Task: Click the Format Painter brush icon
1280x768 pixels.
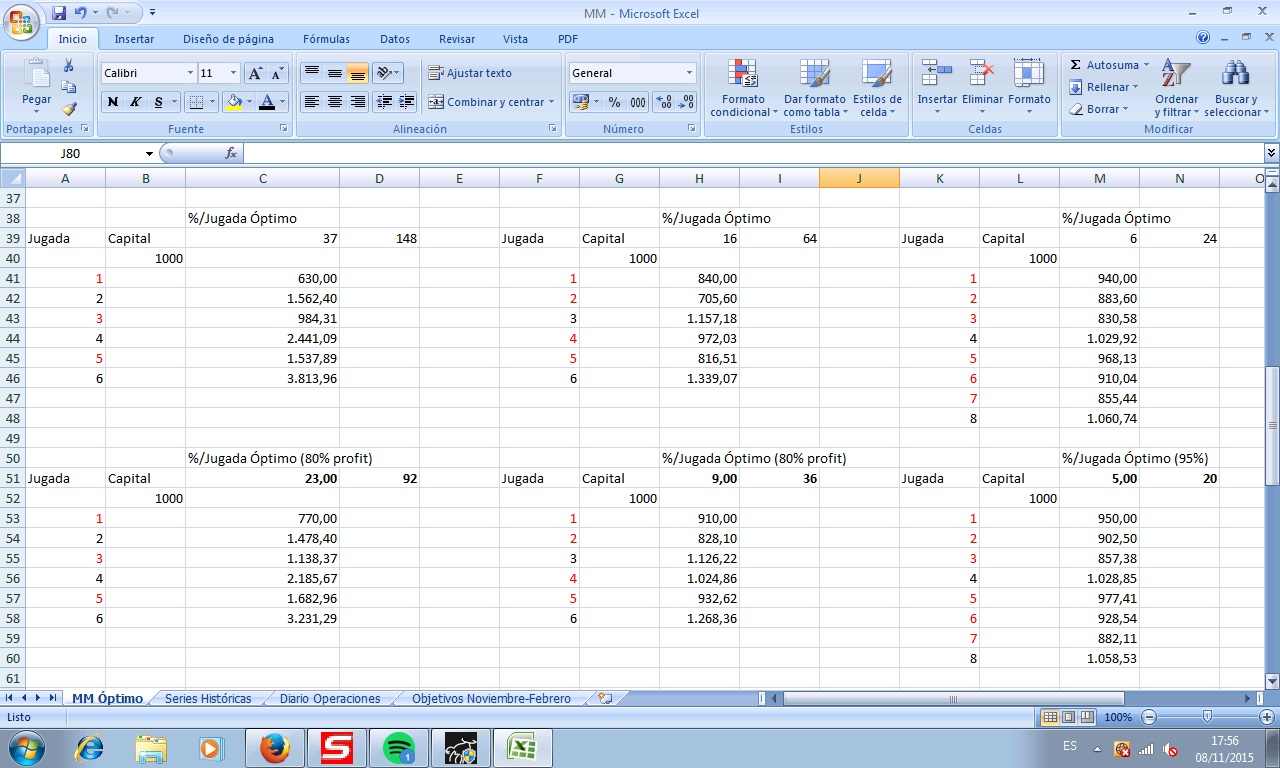Action: pos(69,109)
